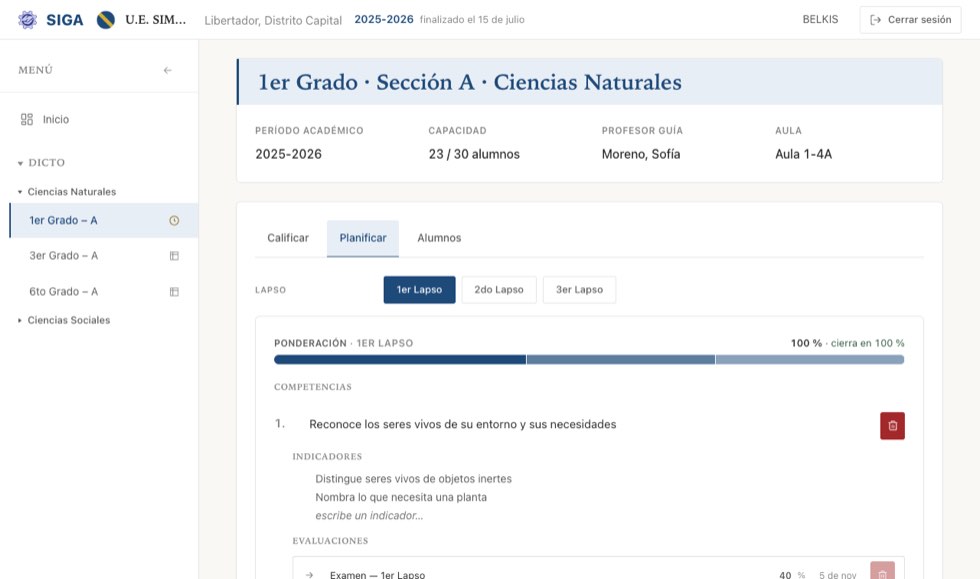
Task: Choose the 3er Lapso button
Action: (x=579, y=290)
